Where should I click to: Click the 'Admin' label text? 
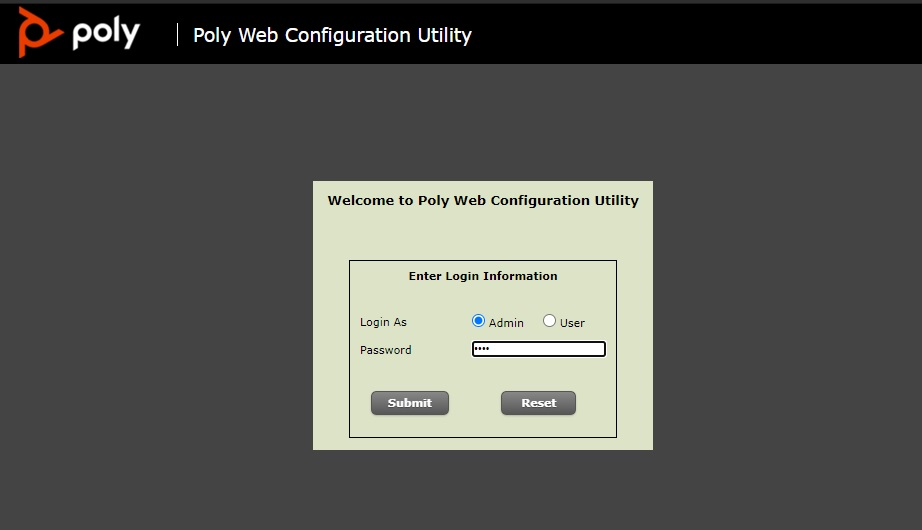[x=506, y=323]
